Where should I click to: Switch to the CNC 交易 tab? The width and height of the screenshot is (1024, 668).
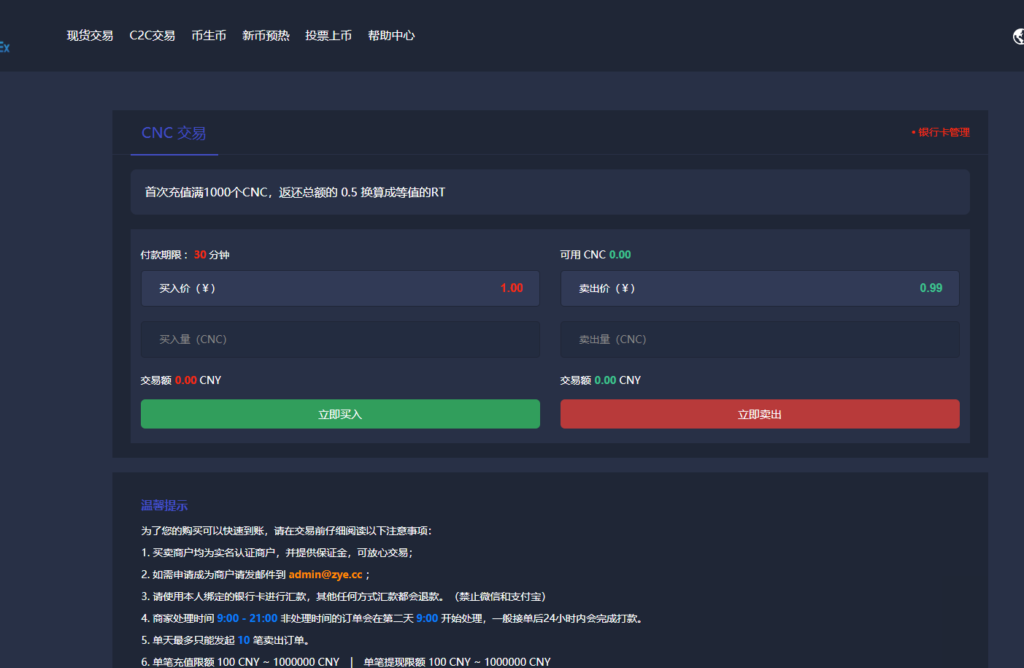[x=174, y=133]
